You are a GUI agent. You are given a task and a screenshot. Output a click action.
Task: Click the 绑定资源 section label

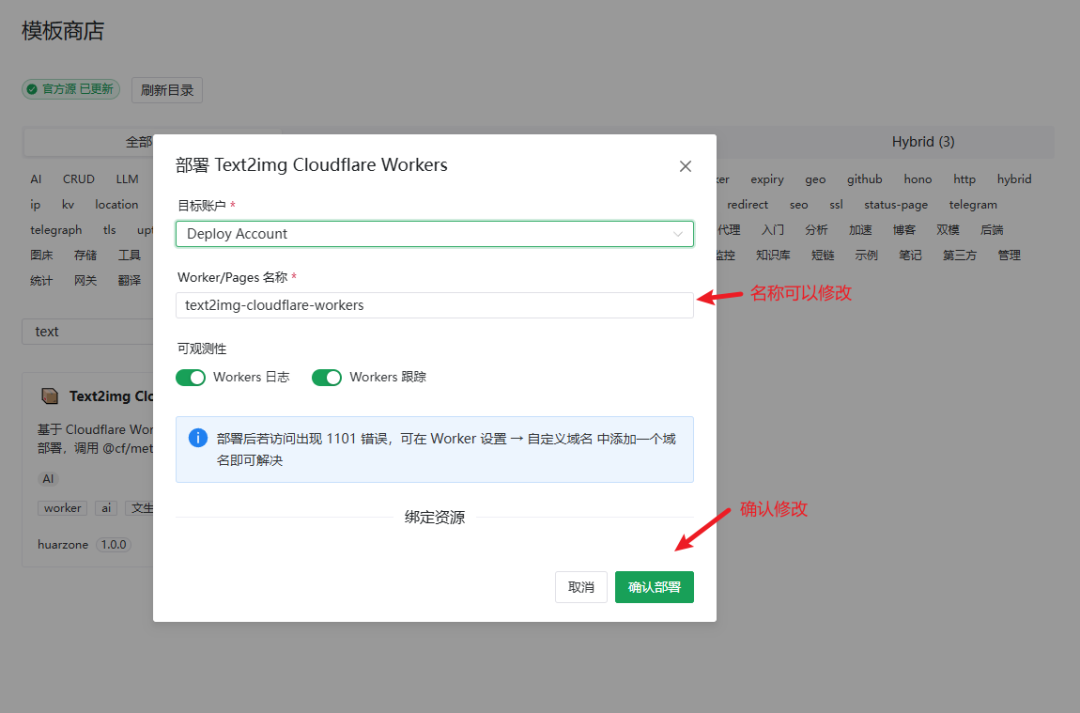click(435, 517)
